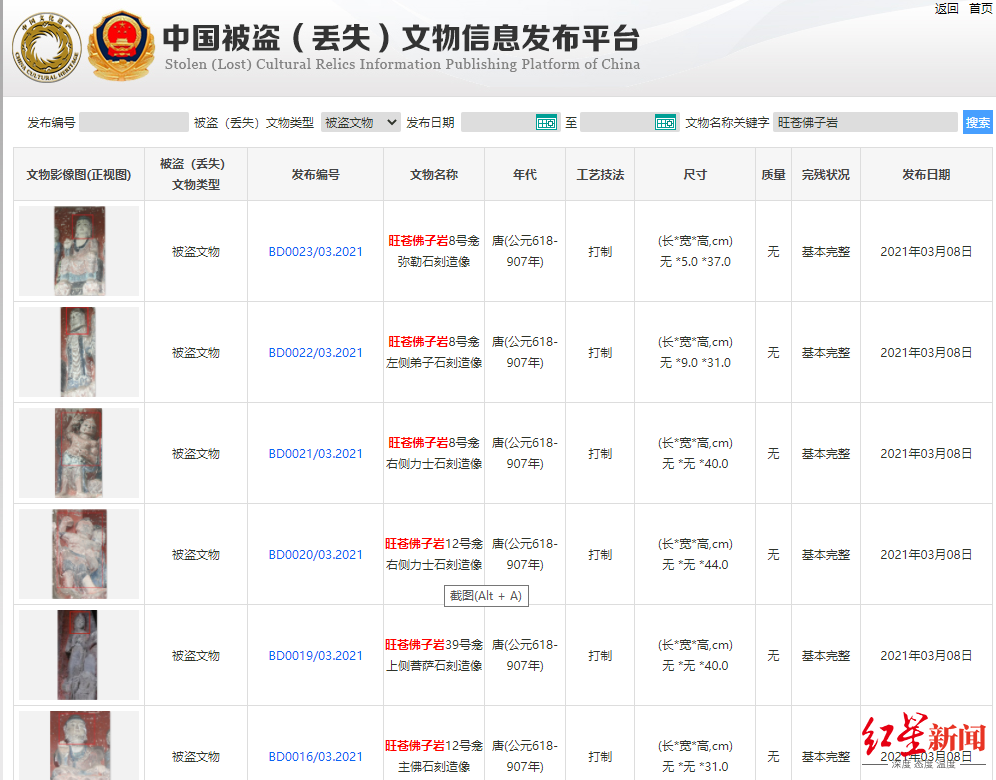View thumbnail of 39号龛 上侧菩萨 statue

78,655
